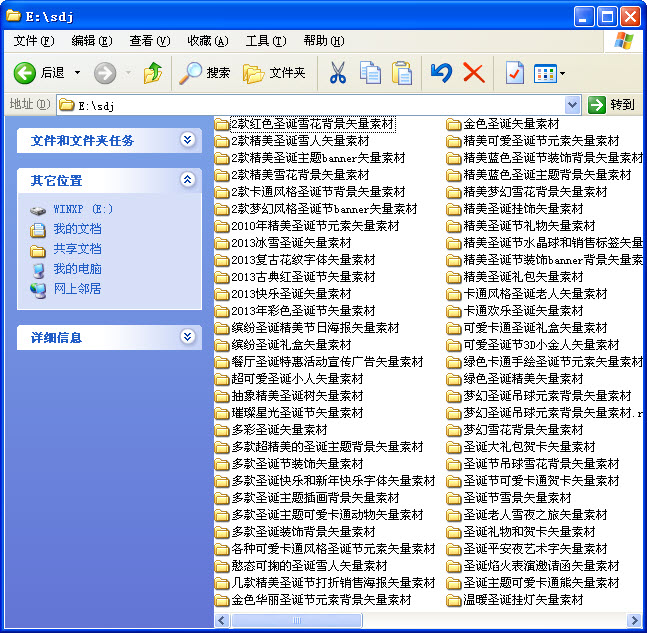This screenshot has height=633, width=647.
Task: Select folder 2013快乐圣诞矢量素材
Action: [x=291, y=294]
